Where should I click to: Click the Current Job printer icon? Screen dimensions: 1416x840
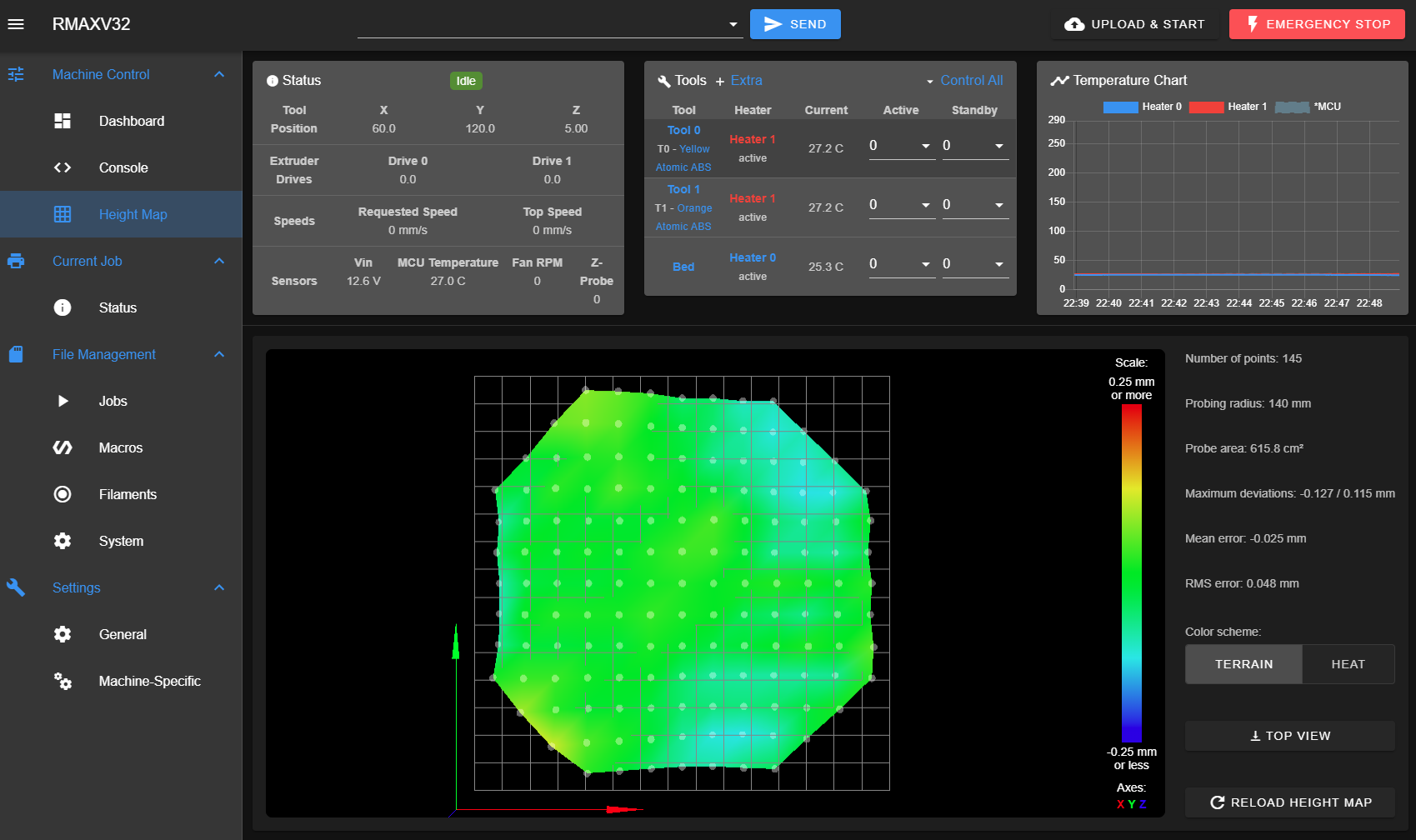click(x=16, y=261)
